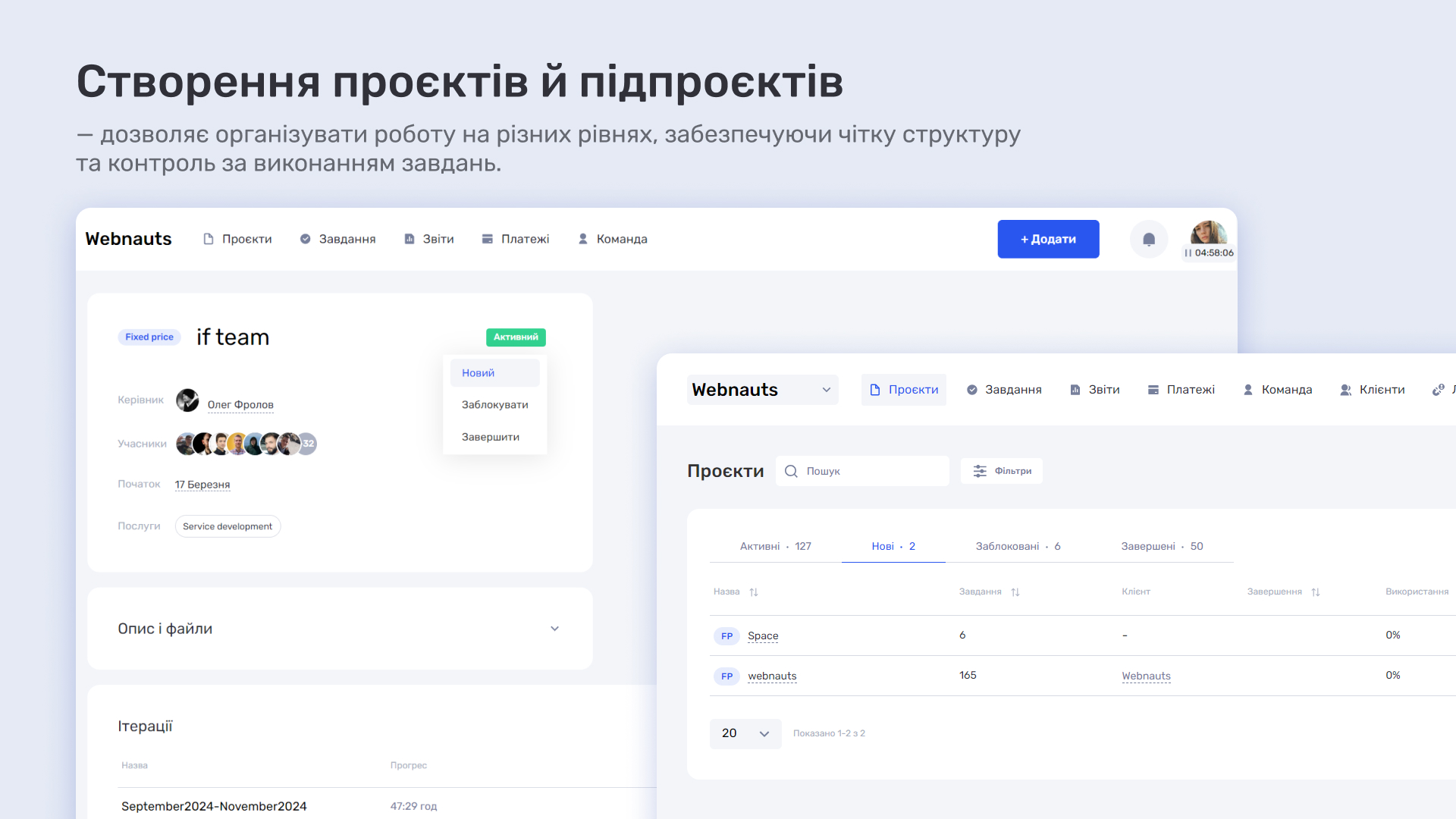Click the Fixed price badge
Image resolution: width=1456 pixels, height=819 pixels.
(x=149, y=337)
